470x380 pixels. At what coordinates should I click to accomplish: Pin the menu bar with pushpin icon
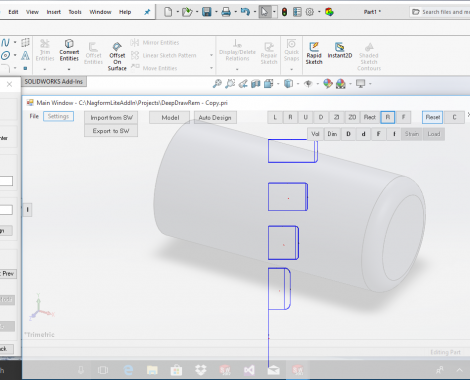coord(147,12)
